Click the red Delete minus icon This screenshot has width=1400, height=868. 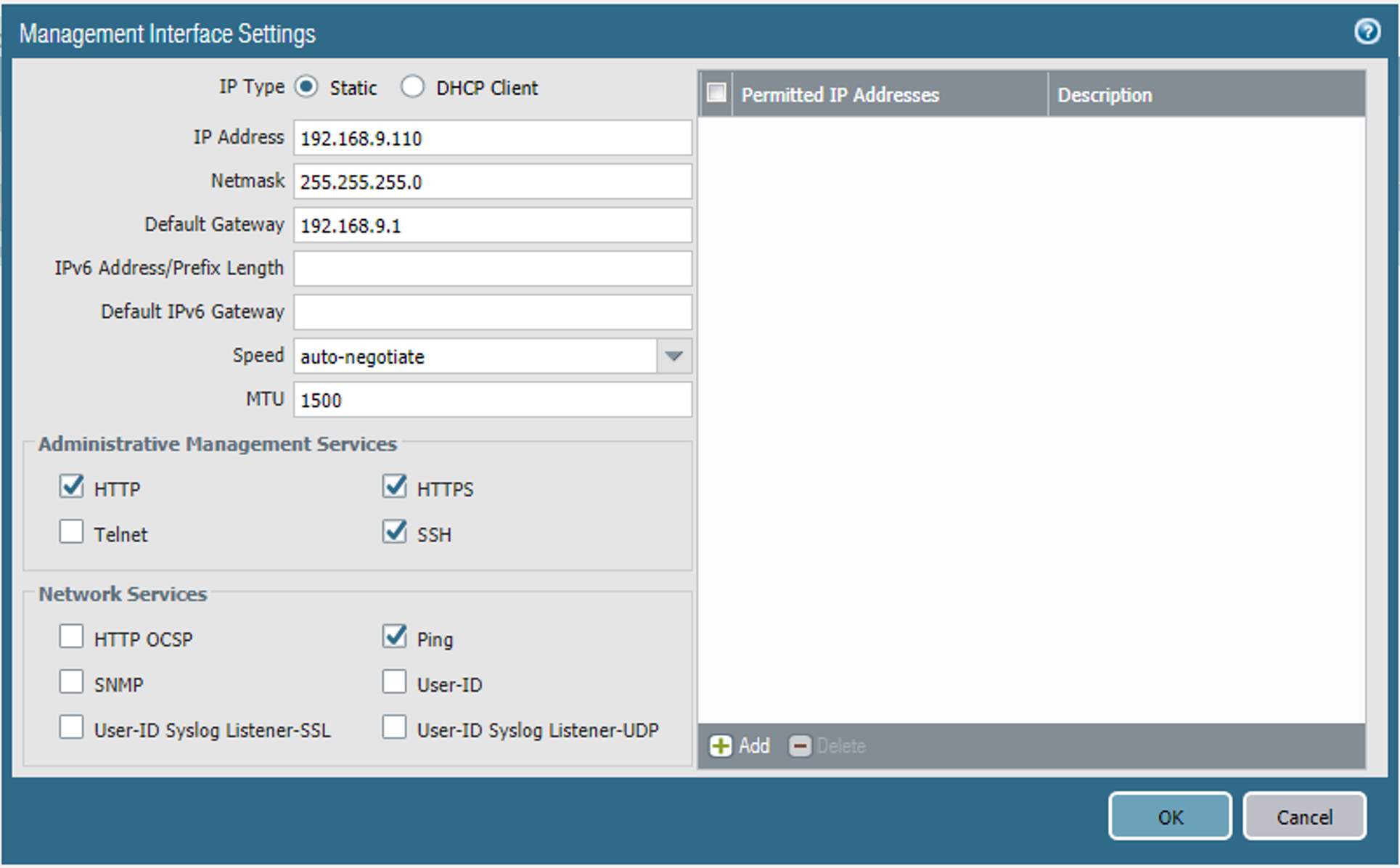tap(801, 746)
